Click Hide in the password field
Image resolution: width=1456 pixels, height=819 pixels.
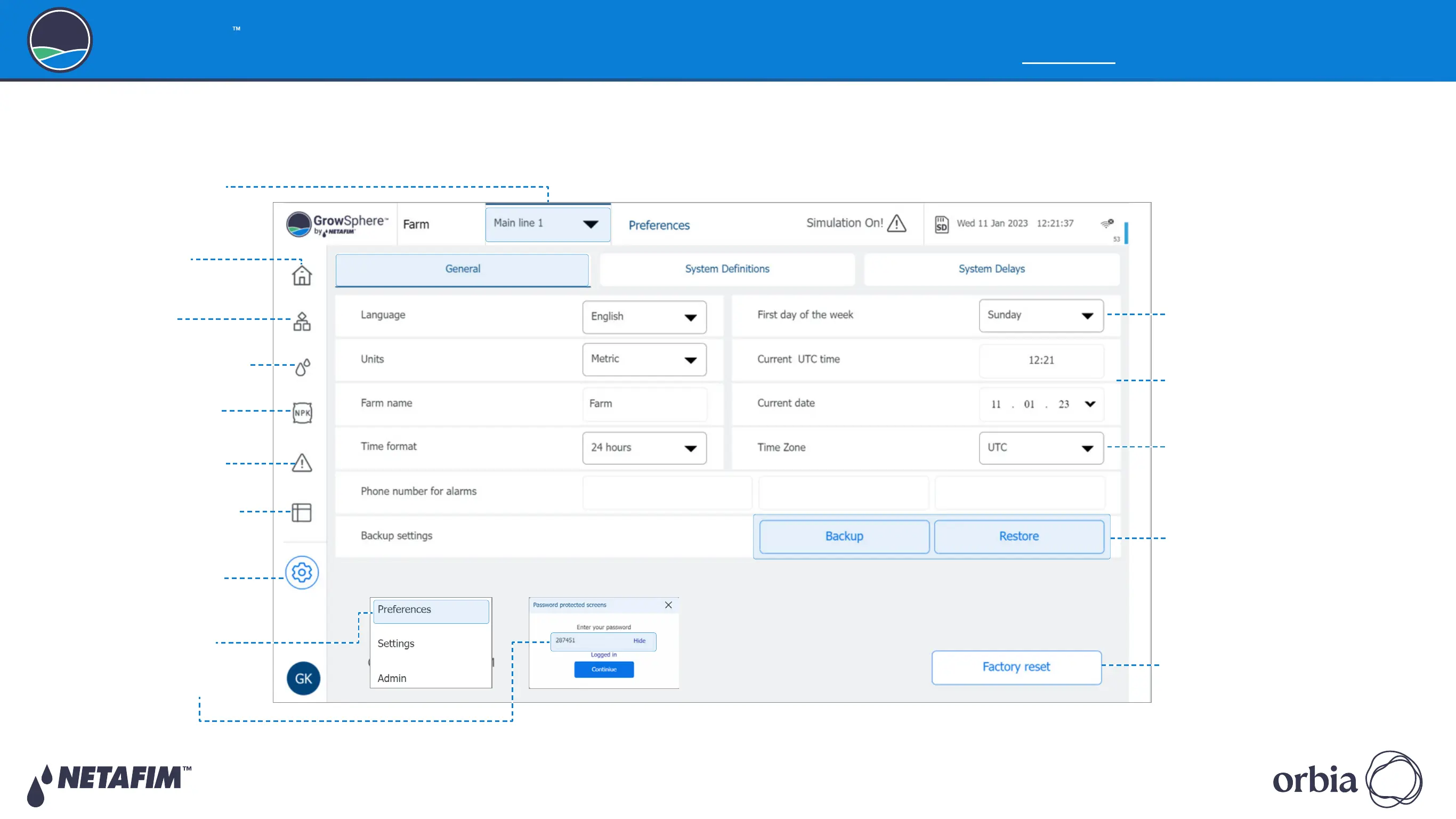click(x=639, y=641)
